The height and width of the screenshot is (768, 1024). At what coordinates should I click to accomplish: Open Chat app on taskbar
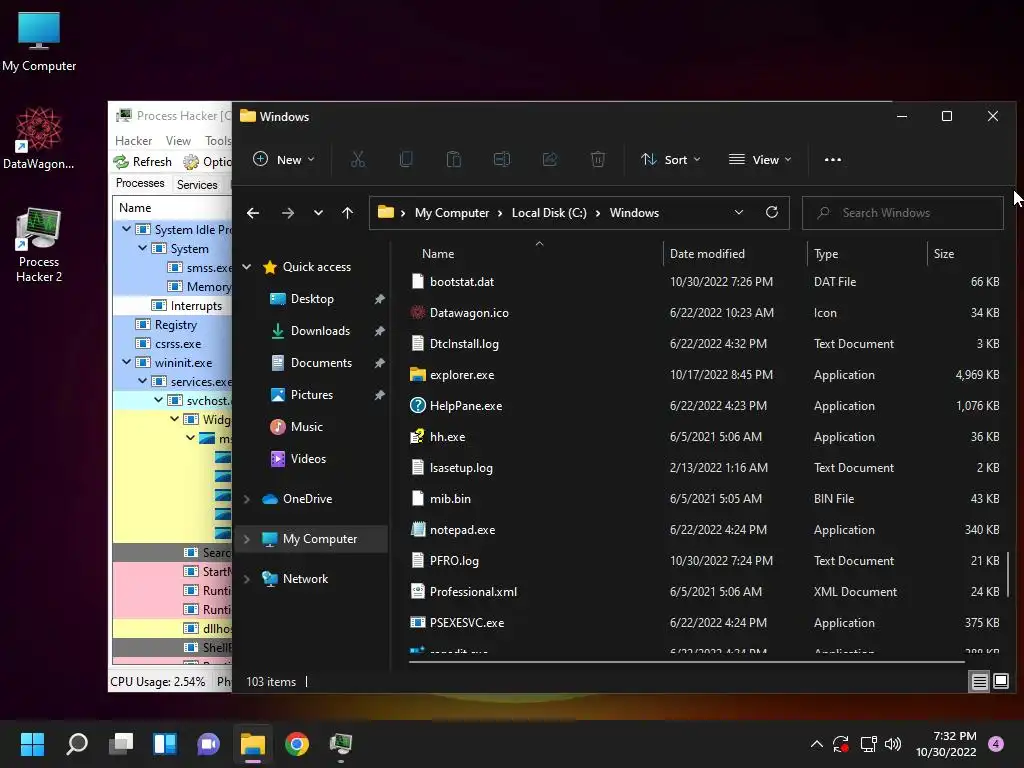tap(208, 744)
